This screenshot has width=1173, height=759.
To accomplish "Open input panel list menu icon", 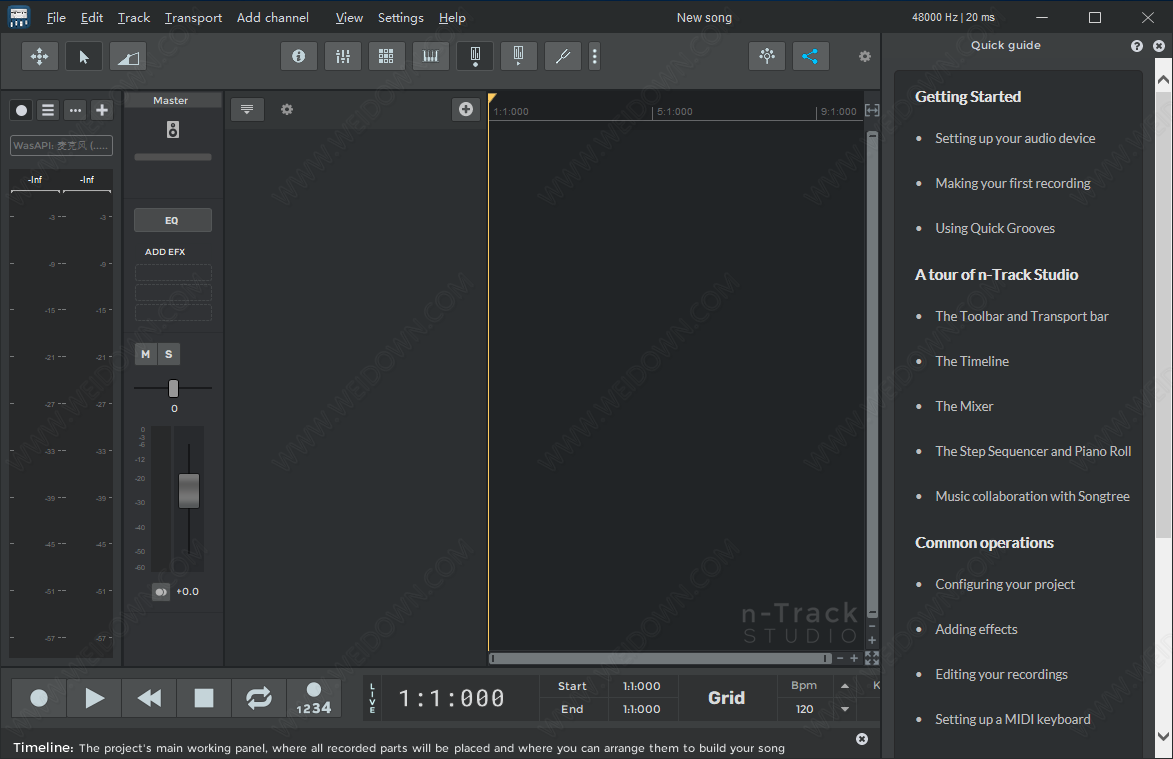I will 48,111.
